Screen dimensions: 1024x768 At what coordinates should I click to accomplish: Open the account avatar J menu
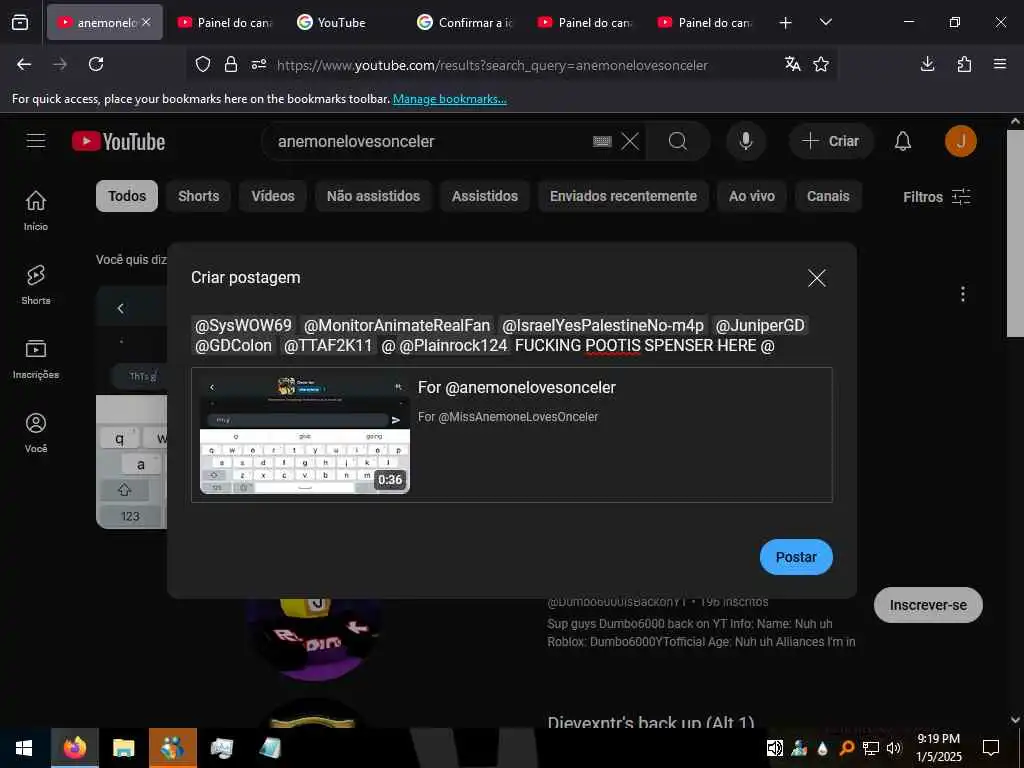click(x=961, y=141)
